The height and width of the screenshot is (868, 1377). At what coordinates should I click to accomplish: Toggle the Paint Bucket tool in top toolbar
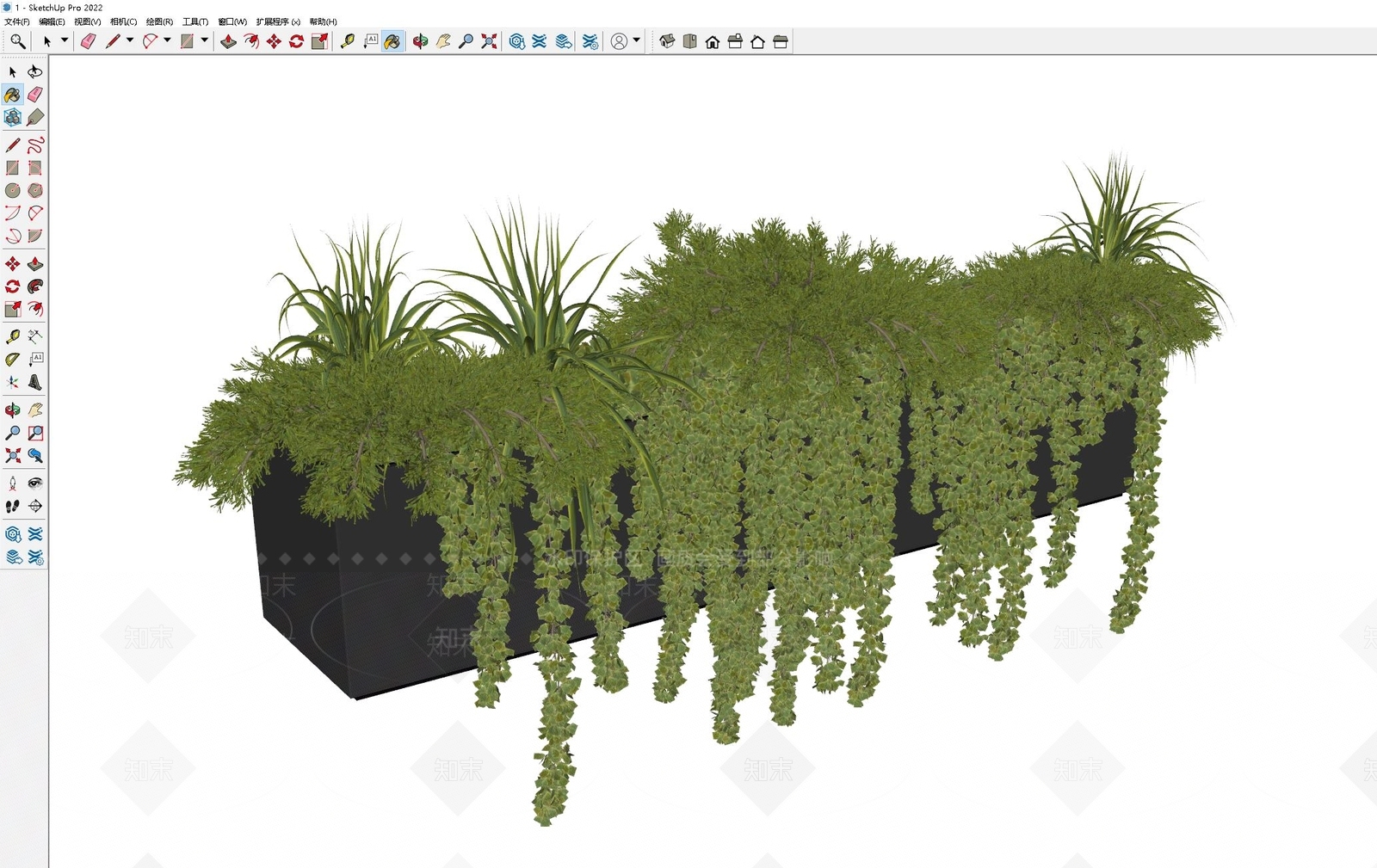point(392,41)
